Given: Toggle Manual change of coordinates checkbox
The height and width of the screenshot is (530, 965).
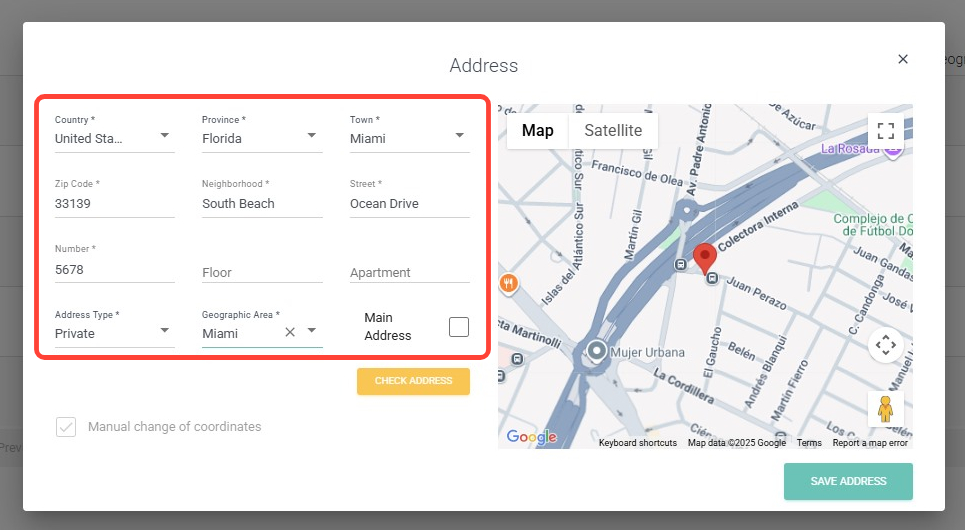Looking at the screenshot, I should (x=66, y=427).
